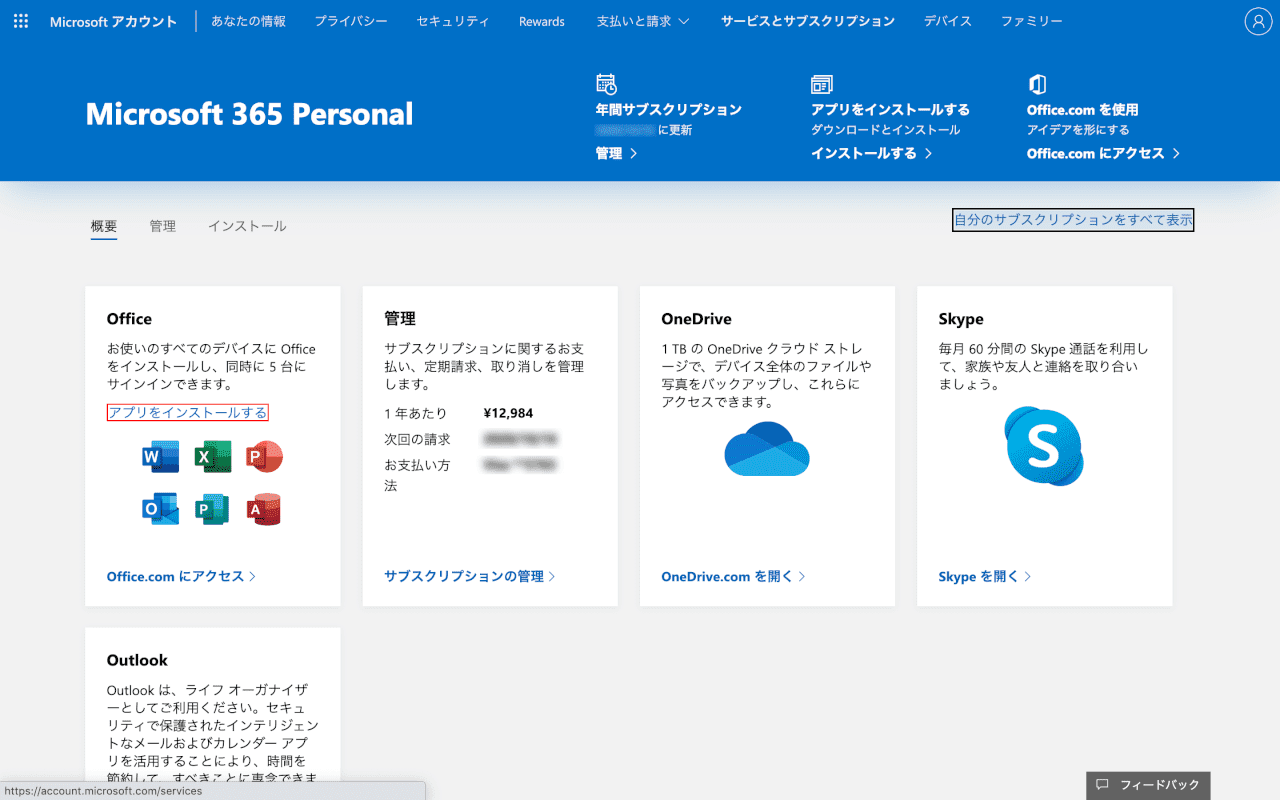This screenshot has height=800, width=1280.
Task: Click the Publisher app icon
Action: click(x=212, y=509)
